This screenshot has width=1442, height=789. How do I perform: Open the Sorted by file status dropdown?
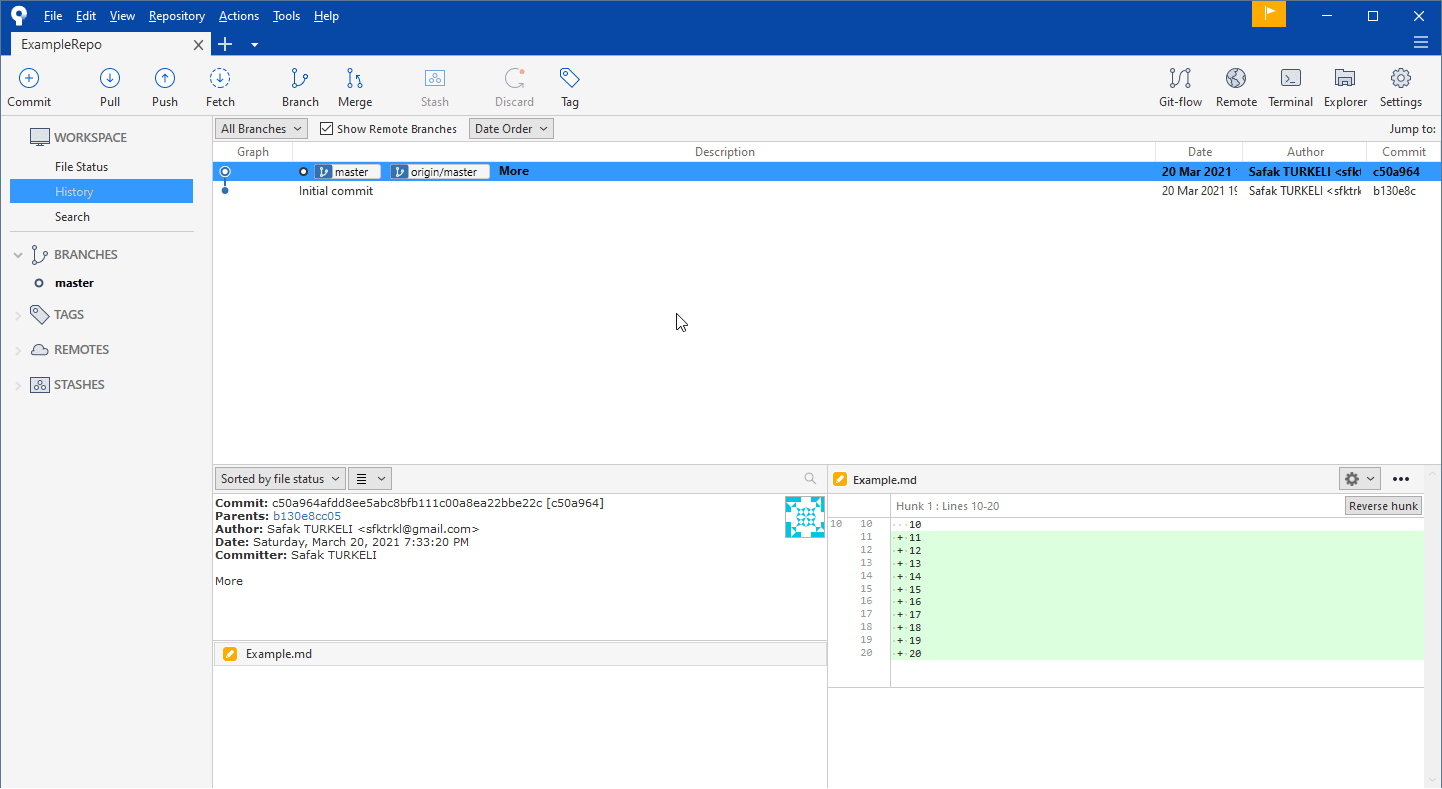point(280,479)
